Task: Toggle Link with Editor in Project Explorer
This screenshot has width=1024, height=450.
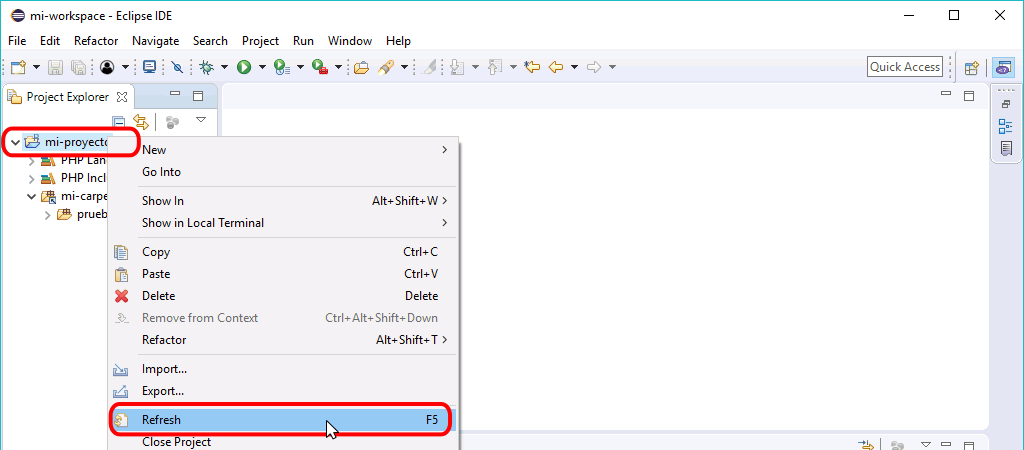Action: click(141, 121)
